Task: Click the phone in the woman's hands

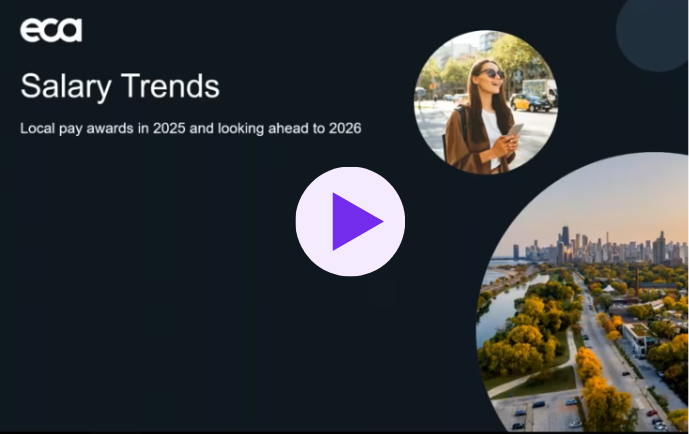Action: tap(514, 132)
